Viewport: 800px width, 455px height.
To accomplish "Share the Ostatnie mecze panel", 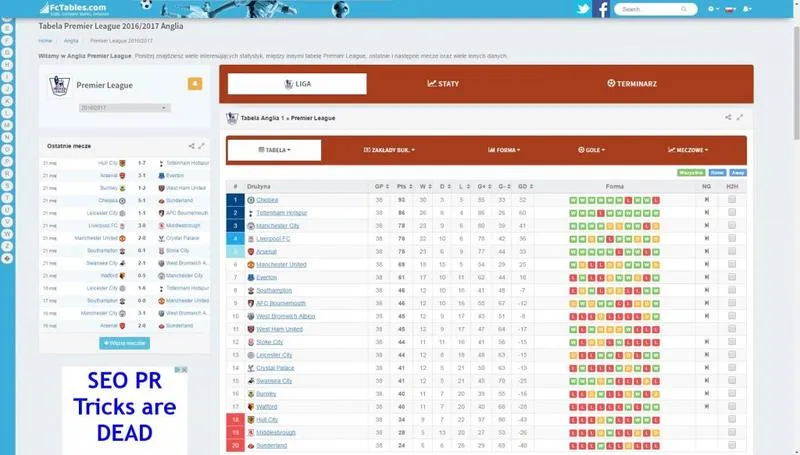I will [x=191, y=146].
